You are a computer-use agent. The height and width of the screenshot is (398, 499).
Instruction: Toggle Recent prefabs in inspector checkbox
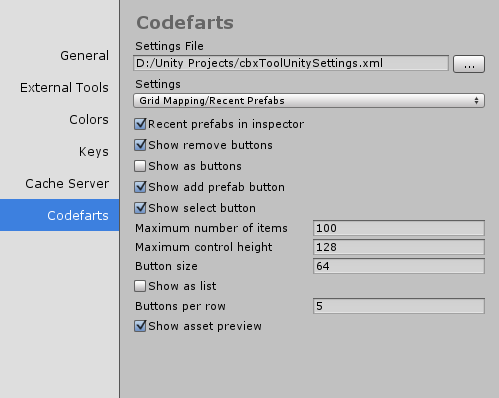(x=140, y=124)
